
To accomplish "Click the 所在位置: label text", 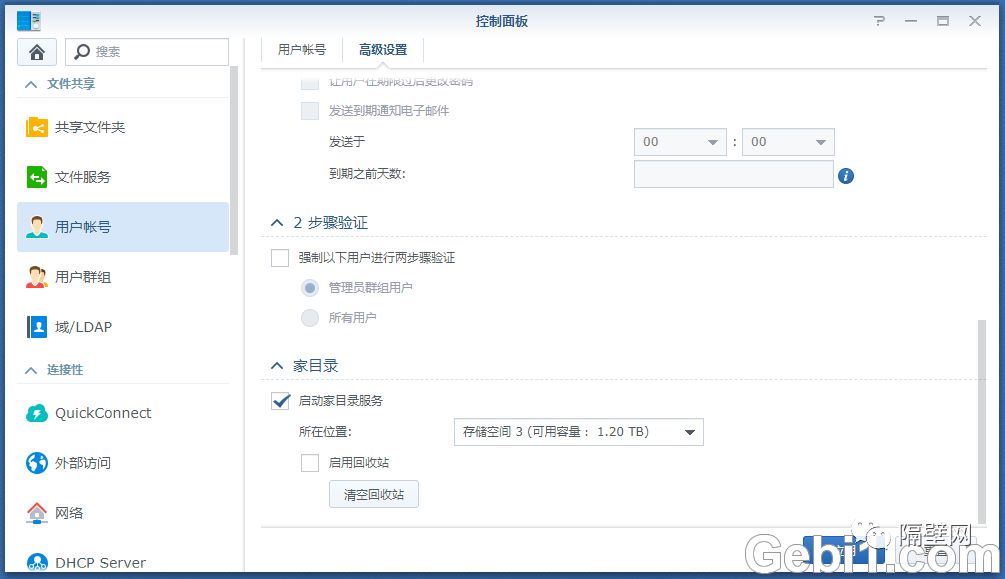I will click(x=325, y=432).
